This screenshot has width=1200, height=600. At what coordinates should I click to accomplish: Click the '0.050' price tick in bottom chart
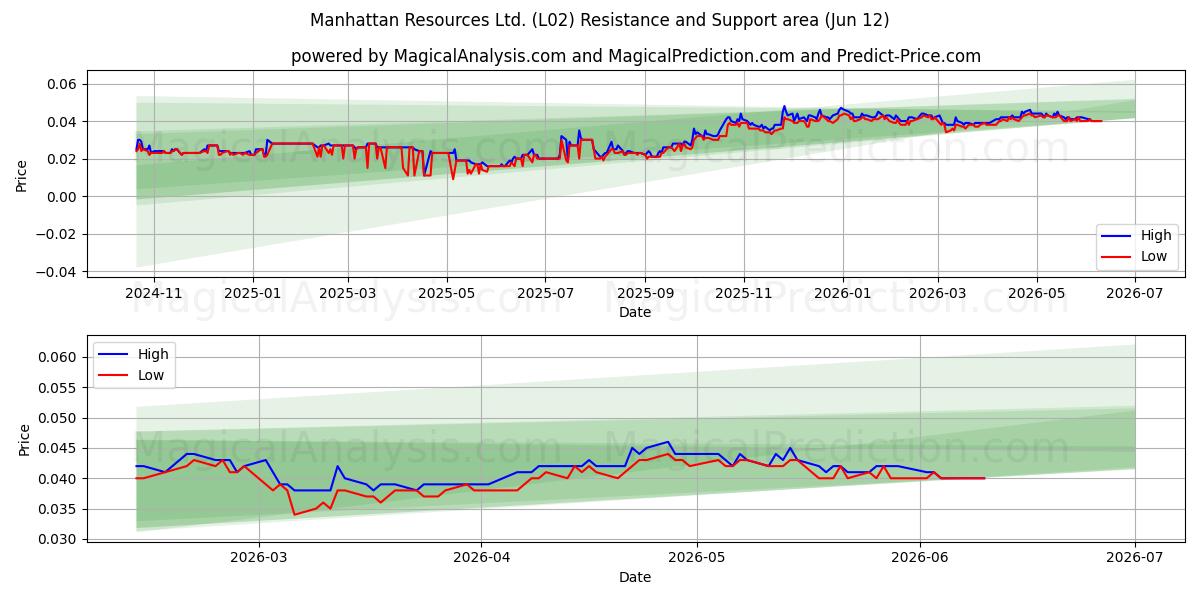tap(60, 418)
